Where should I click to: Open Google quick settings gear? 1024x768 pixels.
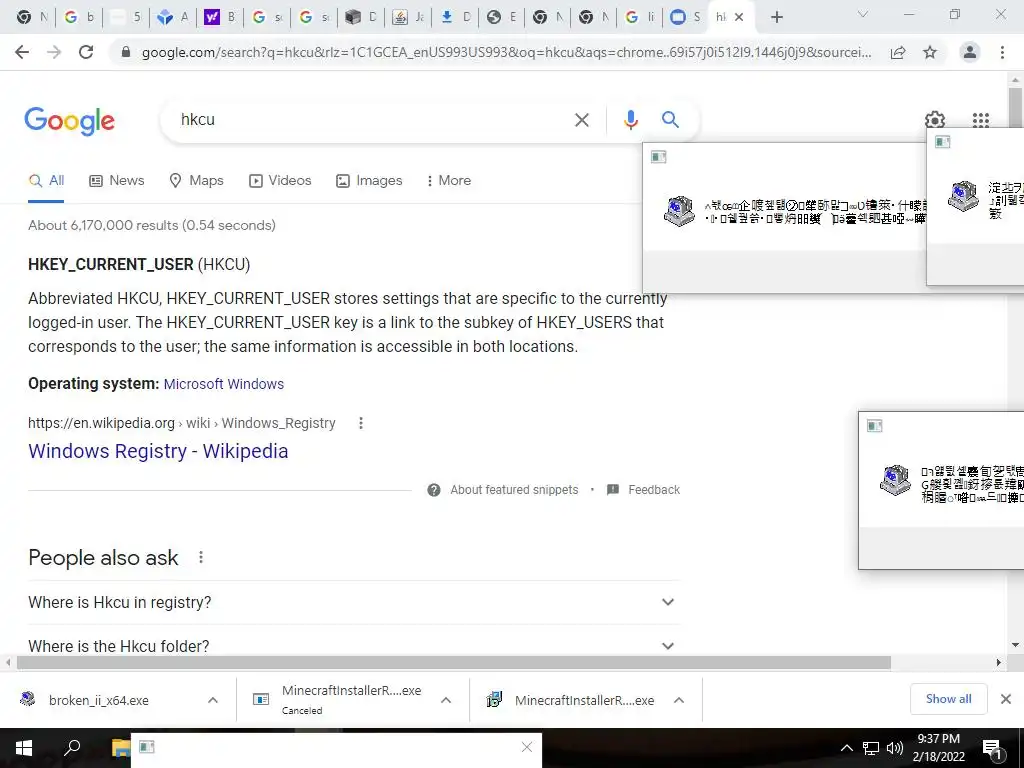[x=935, y=120]
